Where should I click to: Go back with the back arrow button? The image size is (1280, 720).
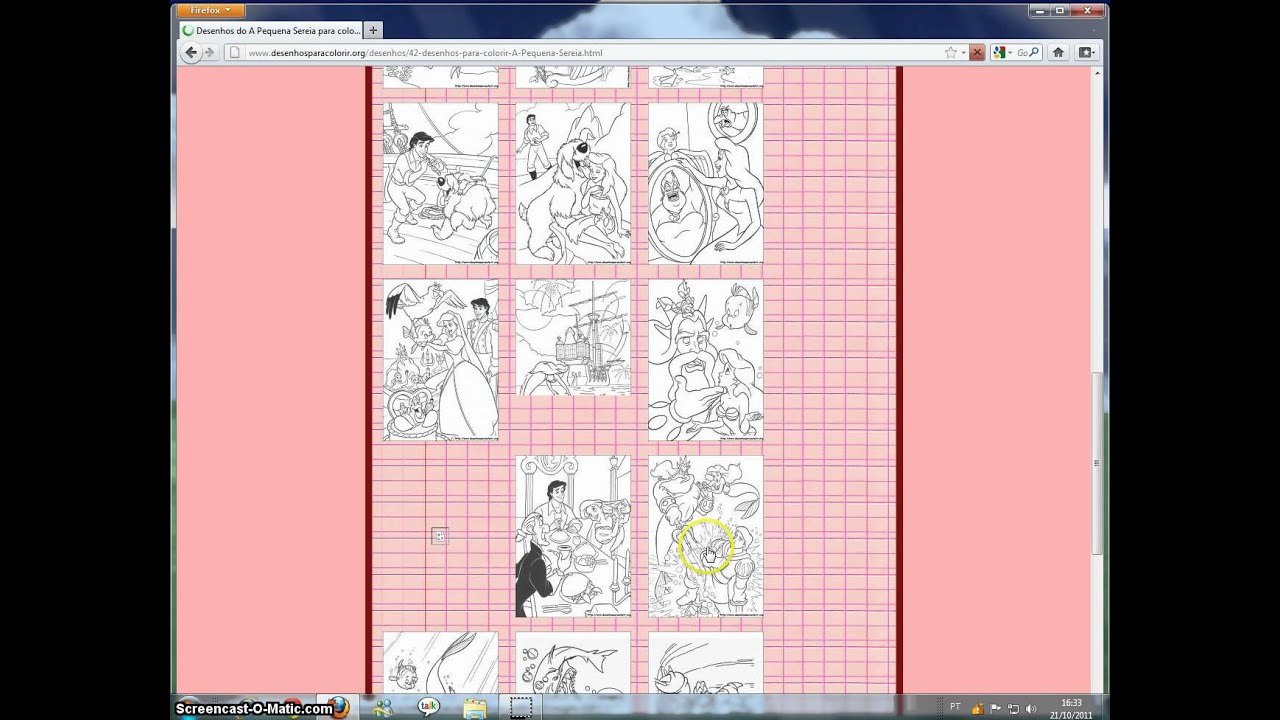192,52
